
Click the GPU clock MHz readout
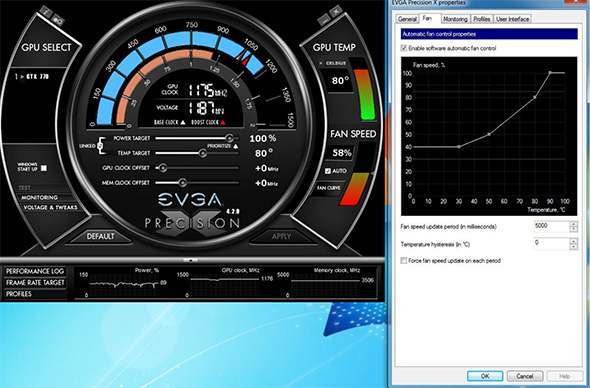207,90
